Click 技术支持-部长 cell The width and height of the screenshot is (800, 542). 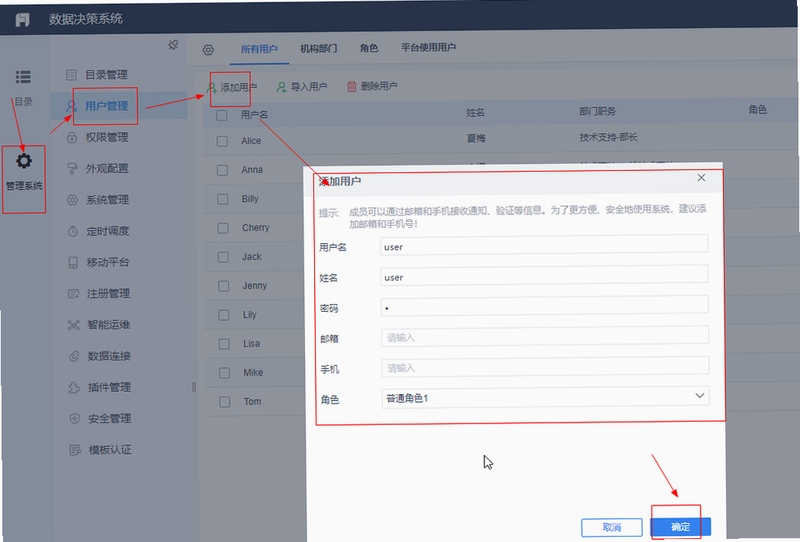(608, 137)
